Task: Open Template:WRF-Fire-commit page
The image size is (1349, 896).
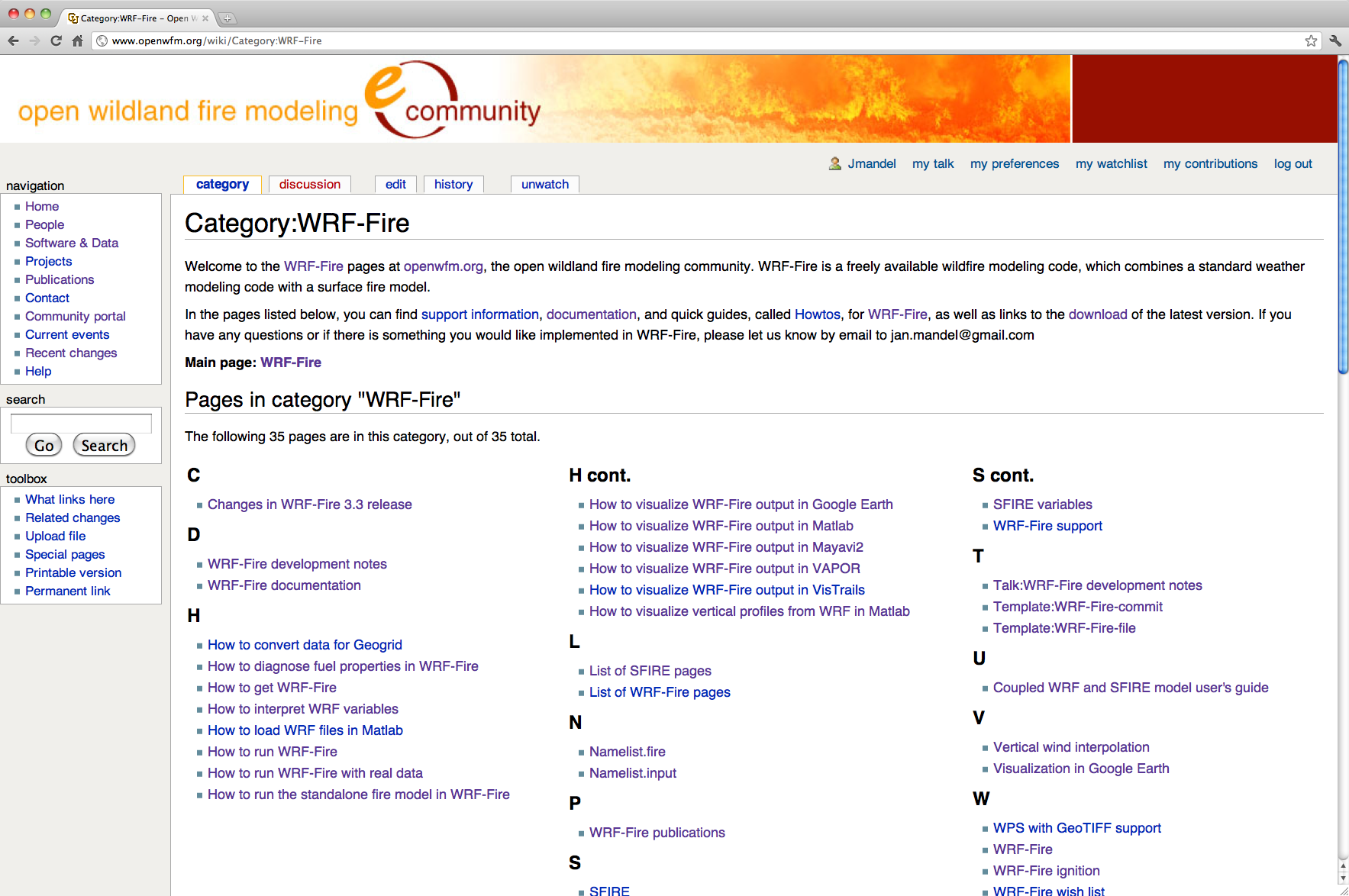Action: pos(1078,607)
